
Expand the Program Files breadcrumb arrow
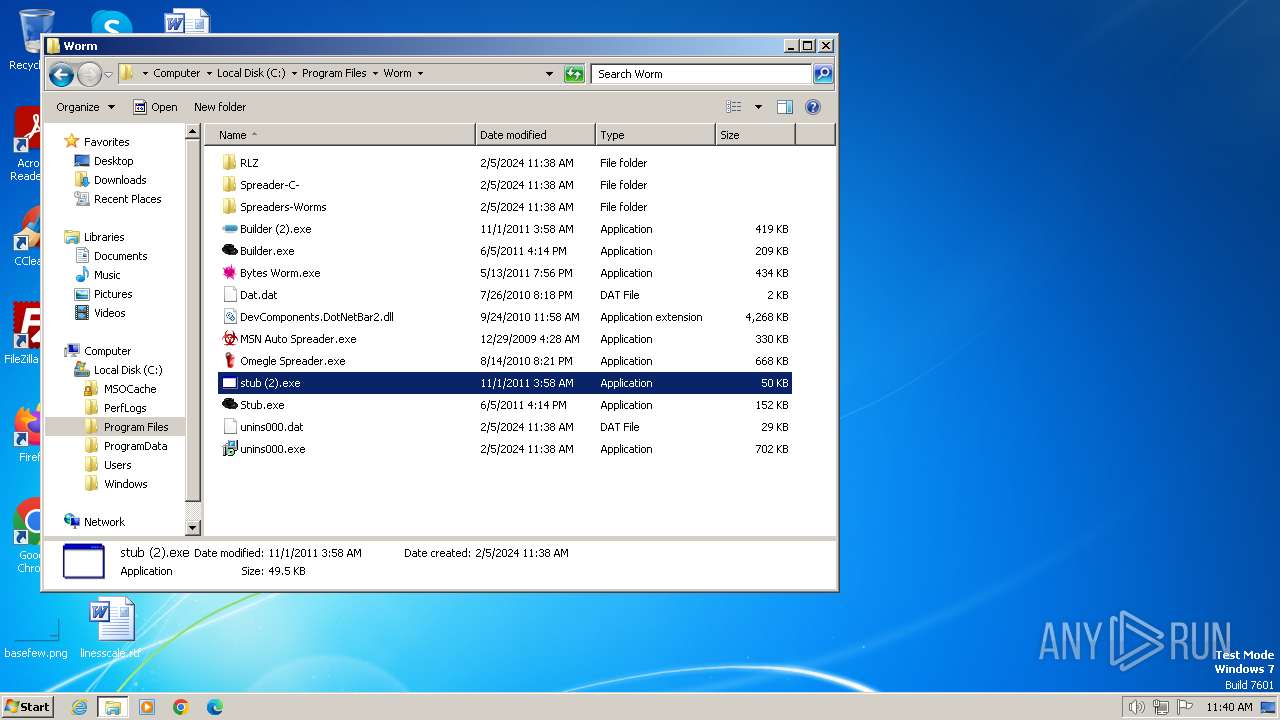click(375, 74)
